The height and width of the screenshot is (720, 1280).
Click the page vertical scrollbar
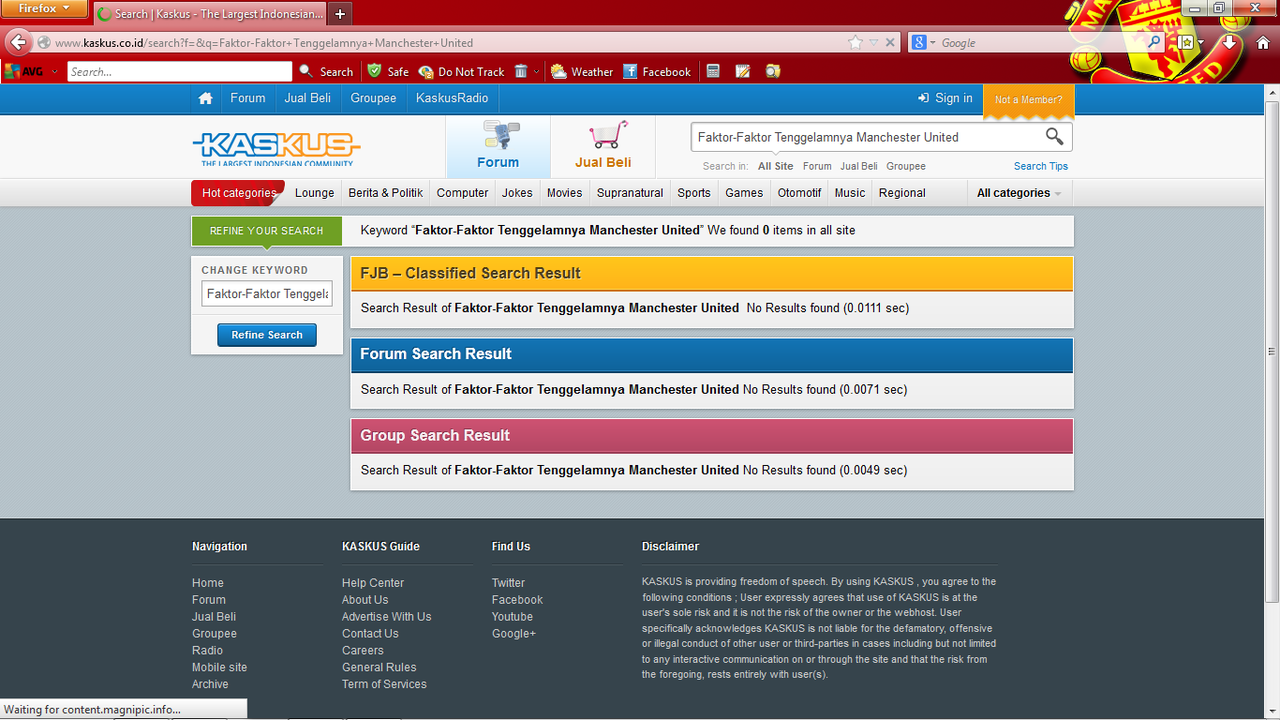click(x=1272, y=350)
